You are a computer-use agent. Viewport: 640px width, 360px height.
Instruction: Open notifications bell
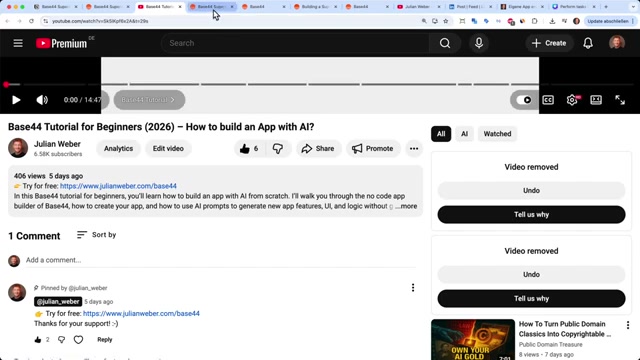tap(588, 43)
